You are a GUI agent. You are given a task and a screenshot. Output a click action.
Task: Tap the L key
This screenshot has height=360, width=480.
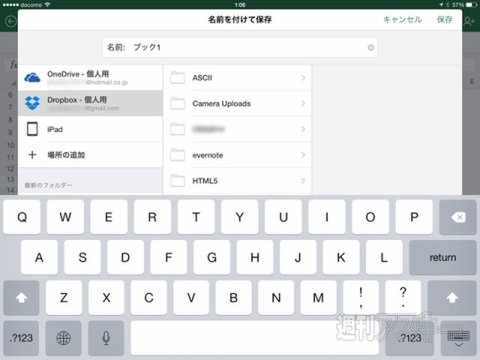click(x=384, y=257)
